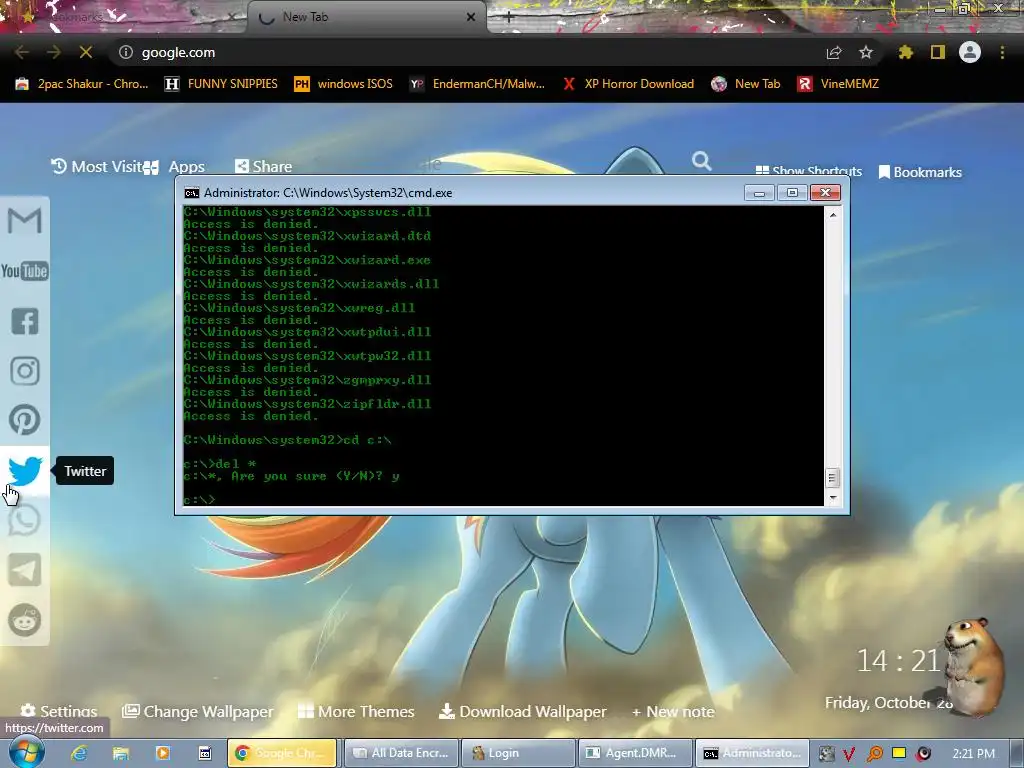Click the hamster desktop mascot
Viewport: 1024px width, 768px height.
pyautogui.click(x=973, y=666)
